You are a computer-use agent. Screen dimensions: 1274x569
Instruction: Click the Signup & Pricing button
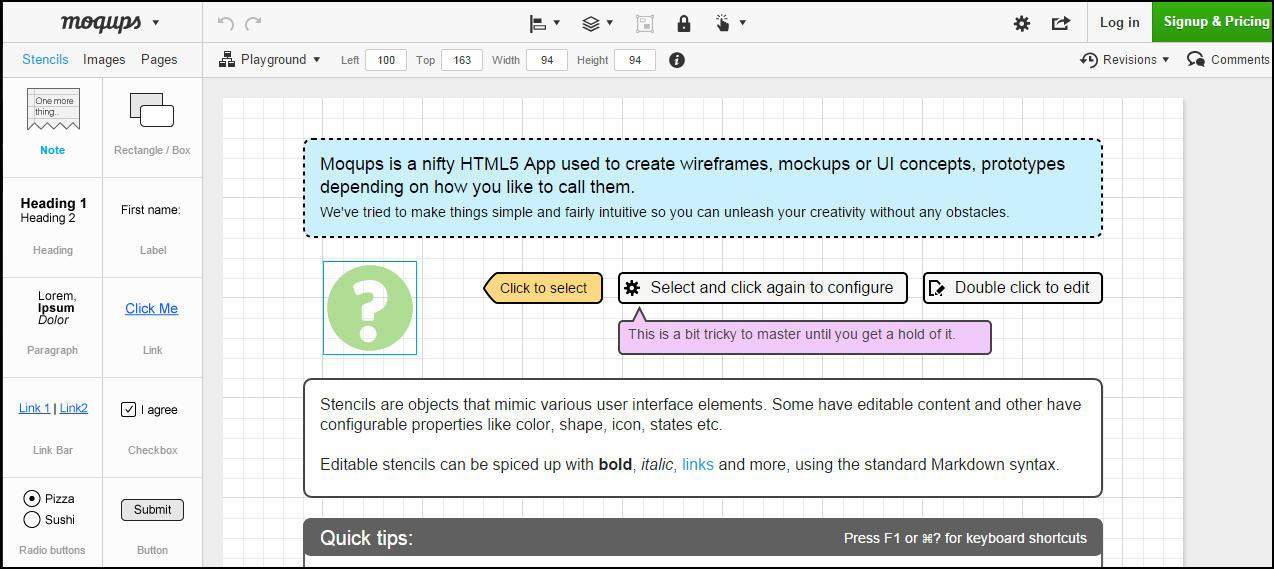coord(1213,22)
